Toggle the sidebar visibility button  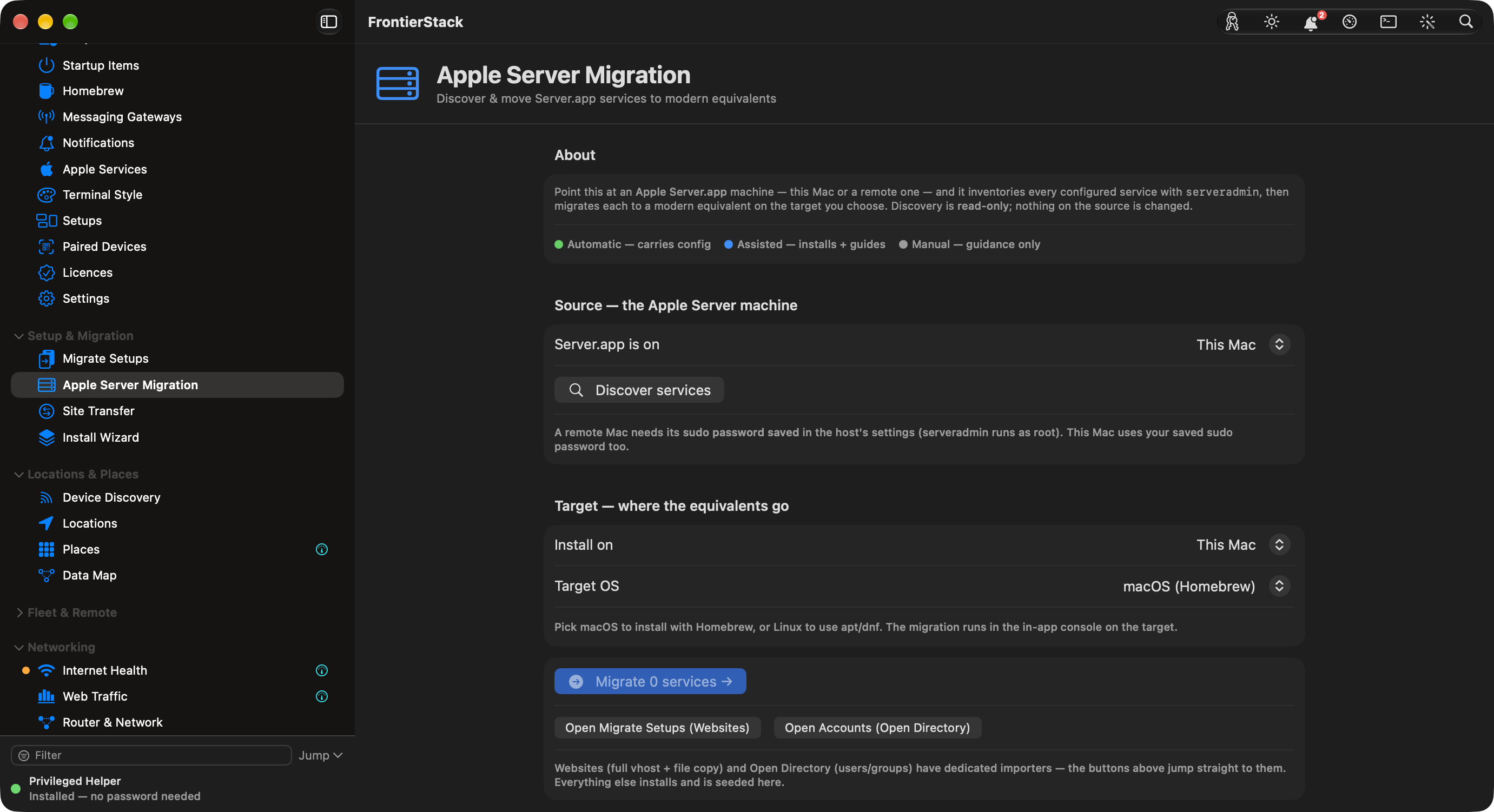click(328, 22)
